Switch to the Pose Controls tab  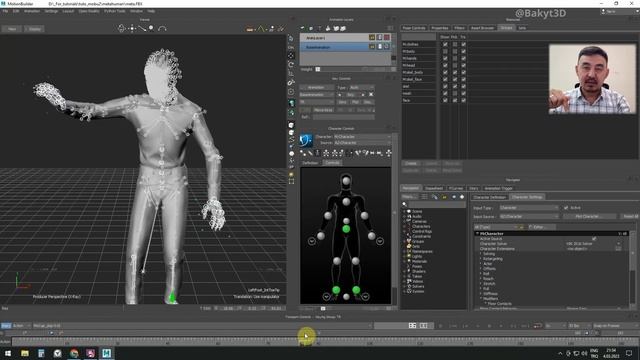coord(413,28)
